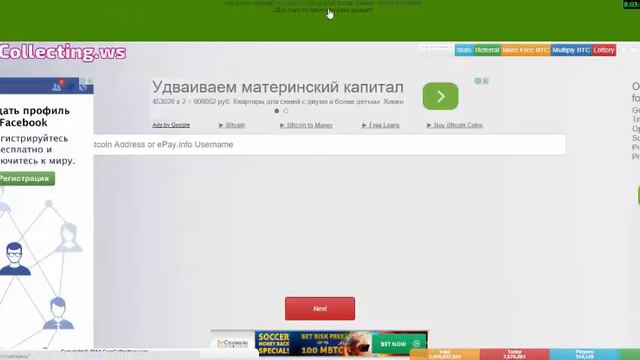Image resolution: width=640 pixels, height=360 pixels.
Task: Click the Collecting.ws site logo
Action: [63, 53]
